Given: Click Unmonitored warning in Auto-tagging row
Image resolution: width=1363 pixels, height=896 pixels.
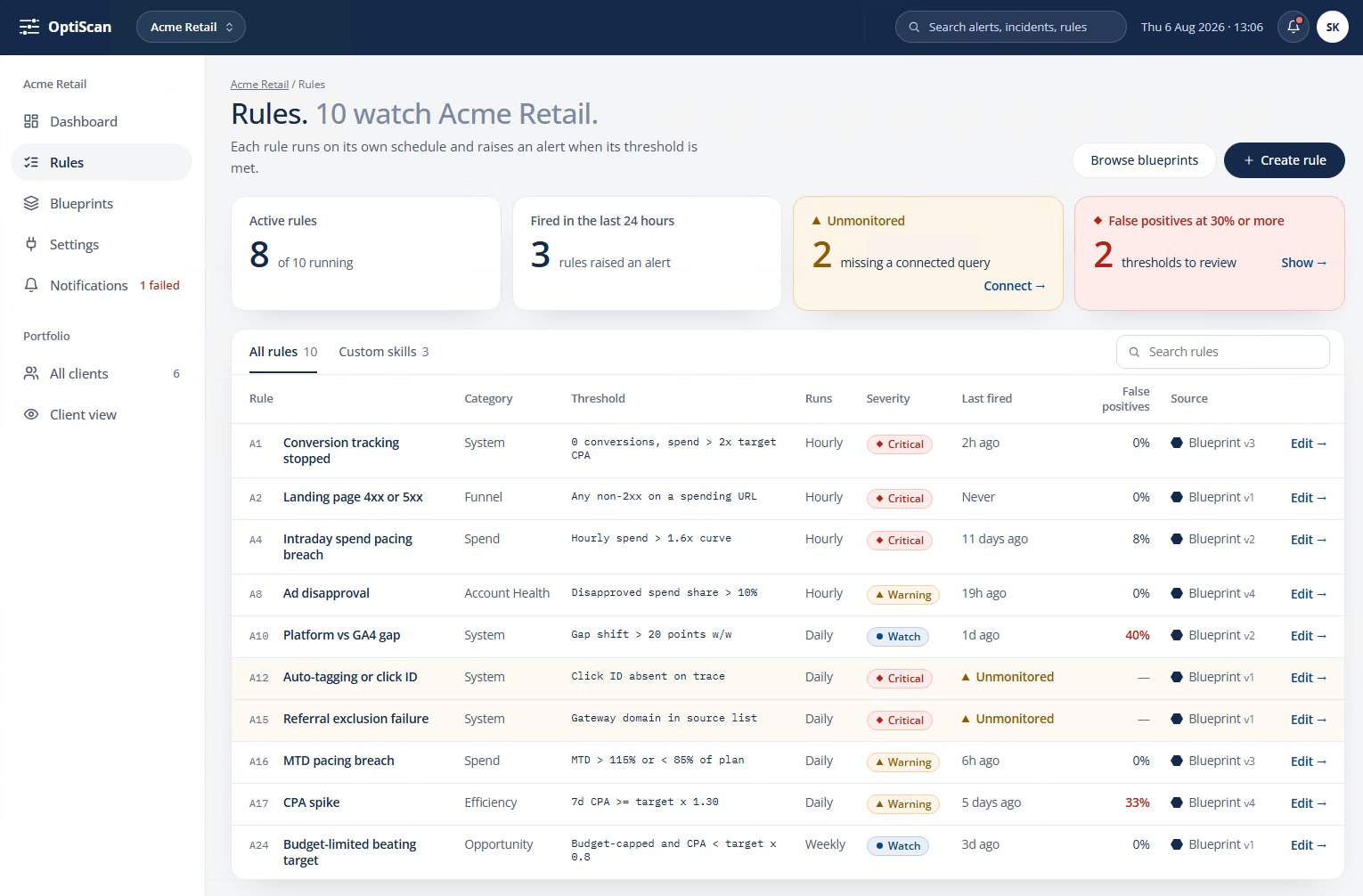Looking at the screenshot, I should tap(1008, 677).
